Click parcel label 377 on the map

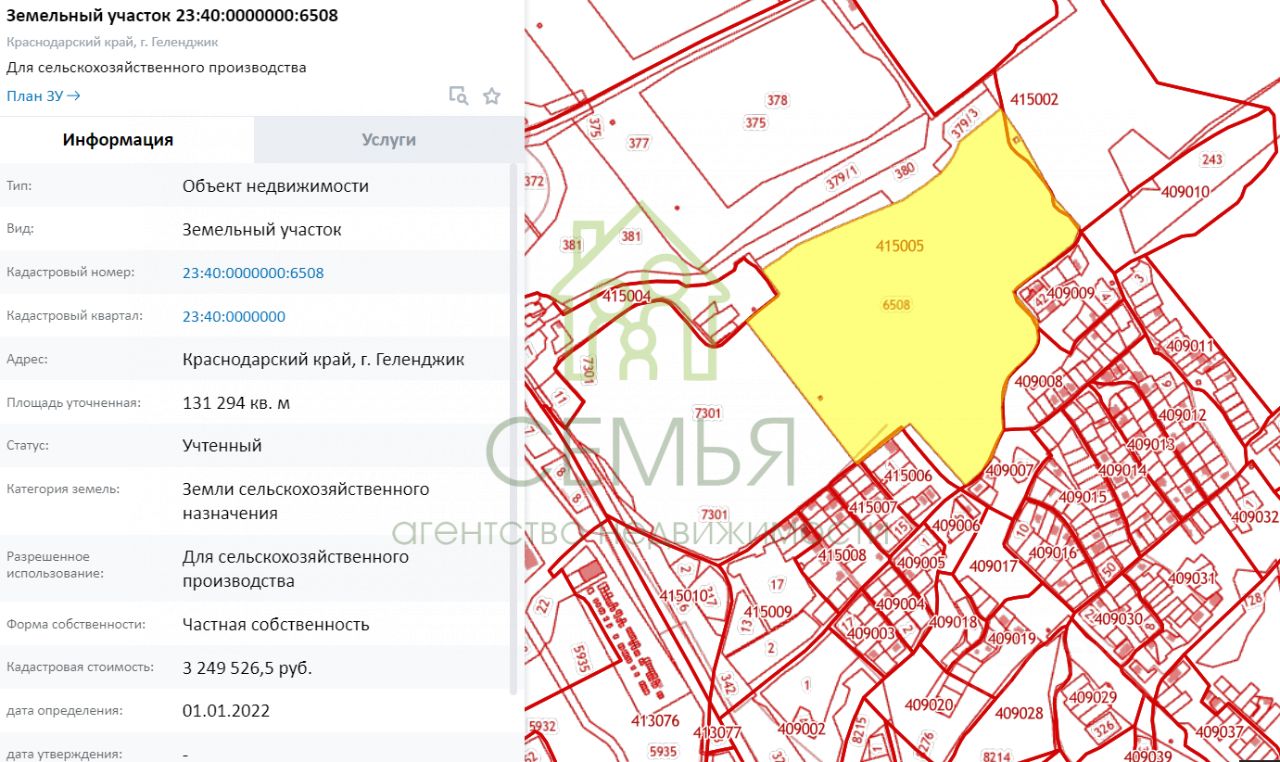tap(638, 143)
